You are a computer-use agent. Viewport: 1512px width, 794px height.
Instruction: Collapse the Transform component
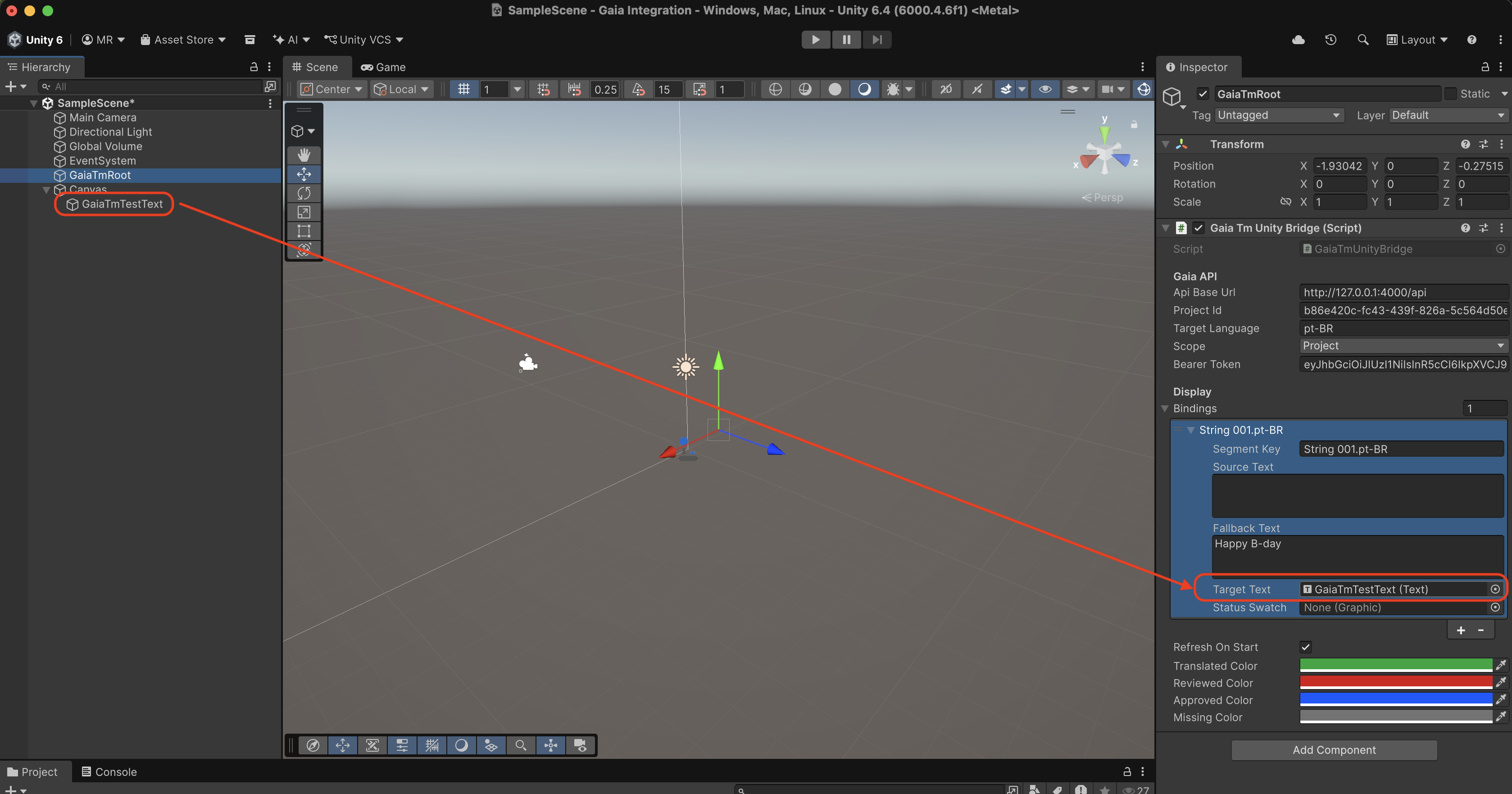[x=1166, y=145]
